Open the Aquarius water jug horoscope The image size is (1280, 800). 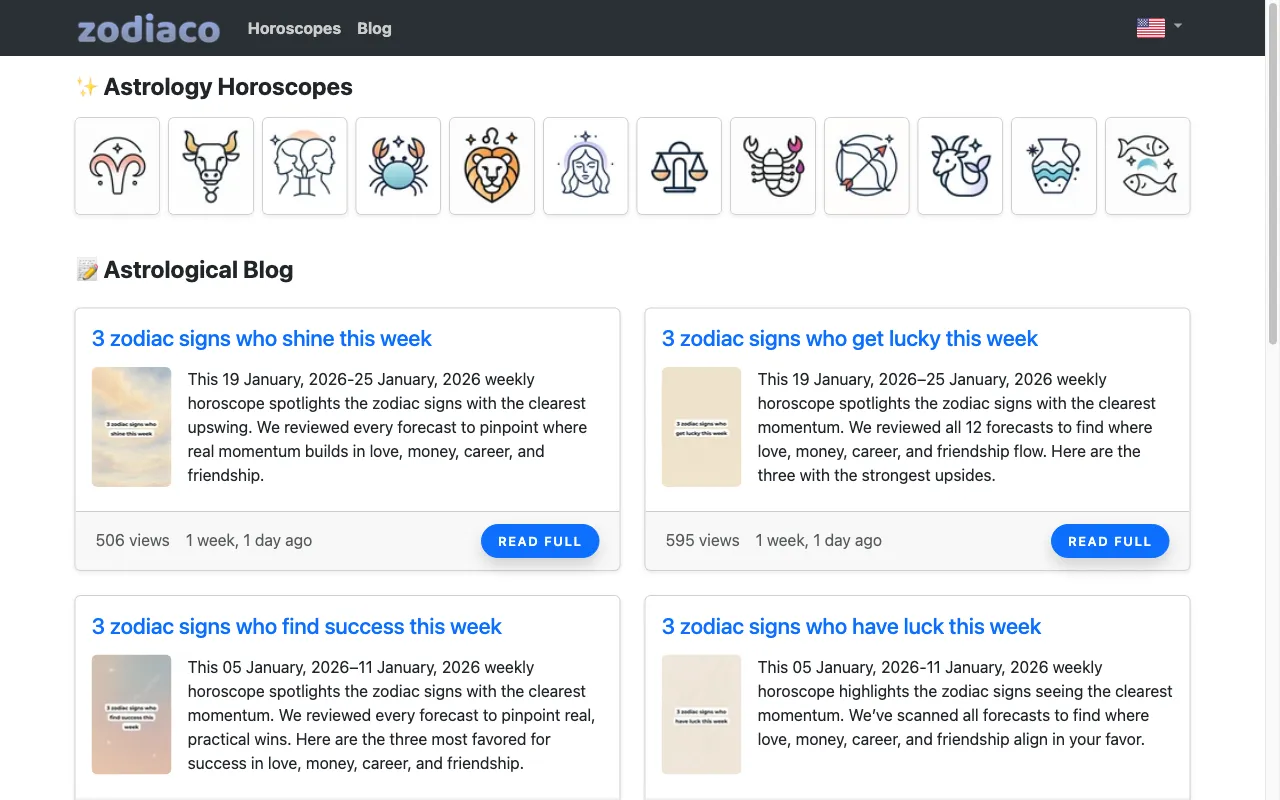click(x=1054, y=166)
